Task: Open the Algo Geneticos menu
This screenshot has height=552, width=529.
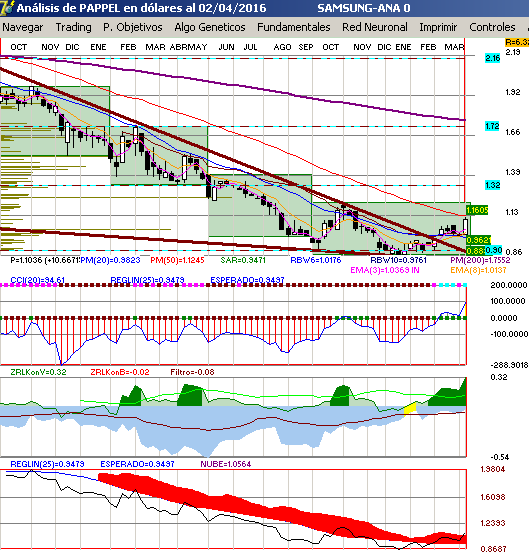Action: [x=210, y=27]
